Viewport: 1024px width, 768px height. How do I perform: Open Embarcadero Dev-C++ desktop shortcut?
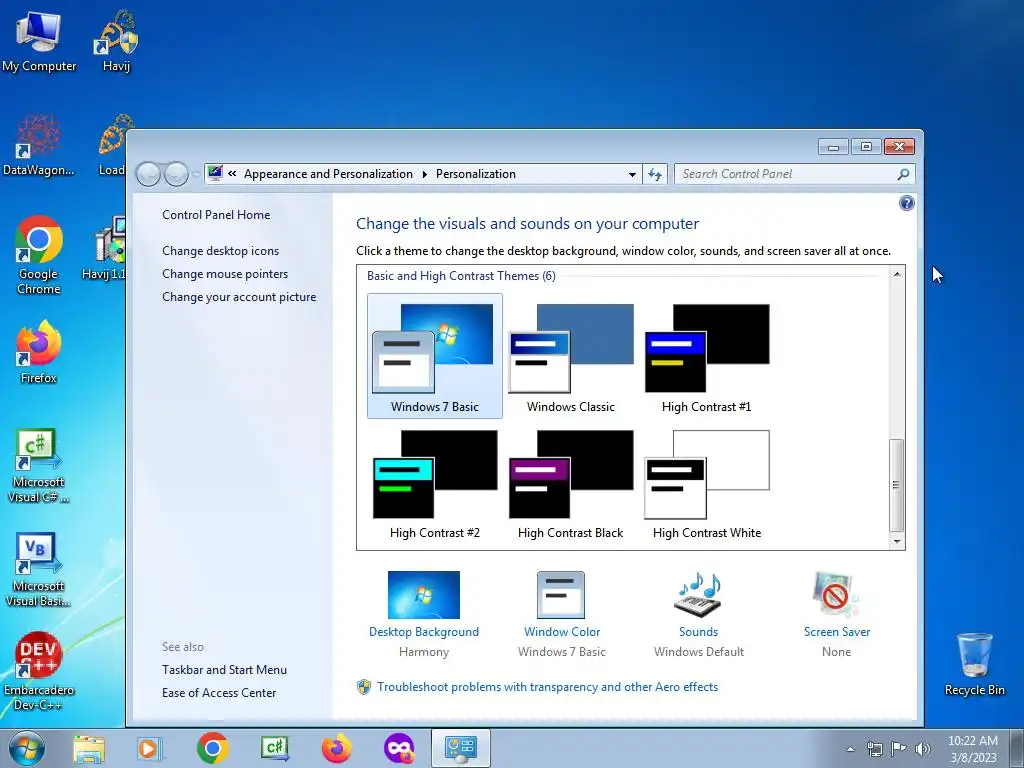tap(39, 672)
